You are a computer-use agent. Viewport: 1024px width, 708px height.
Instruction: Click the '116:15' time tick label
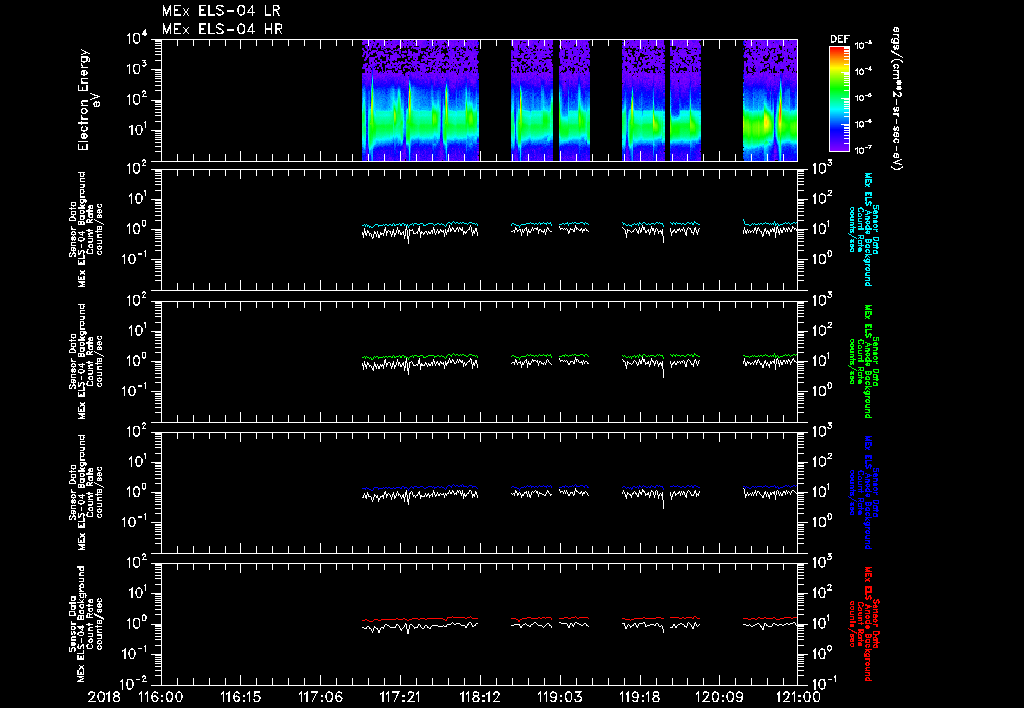click(x=240, y=698)
